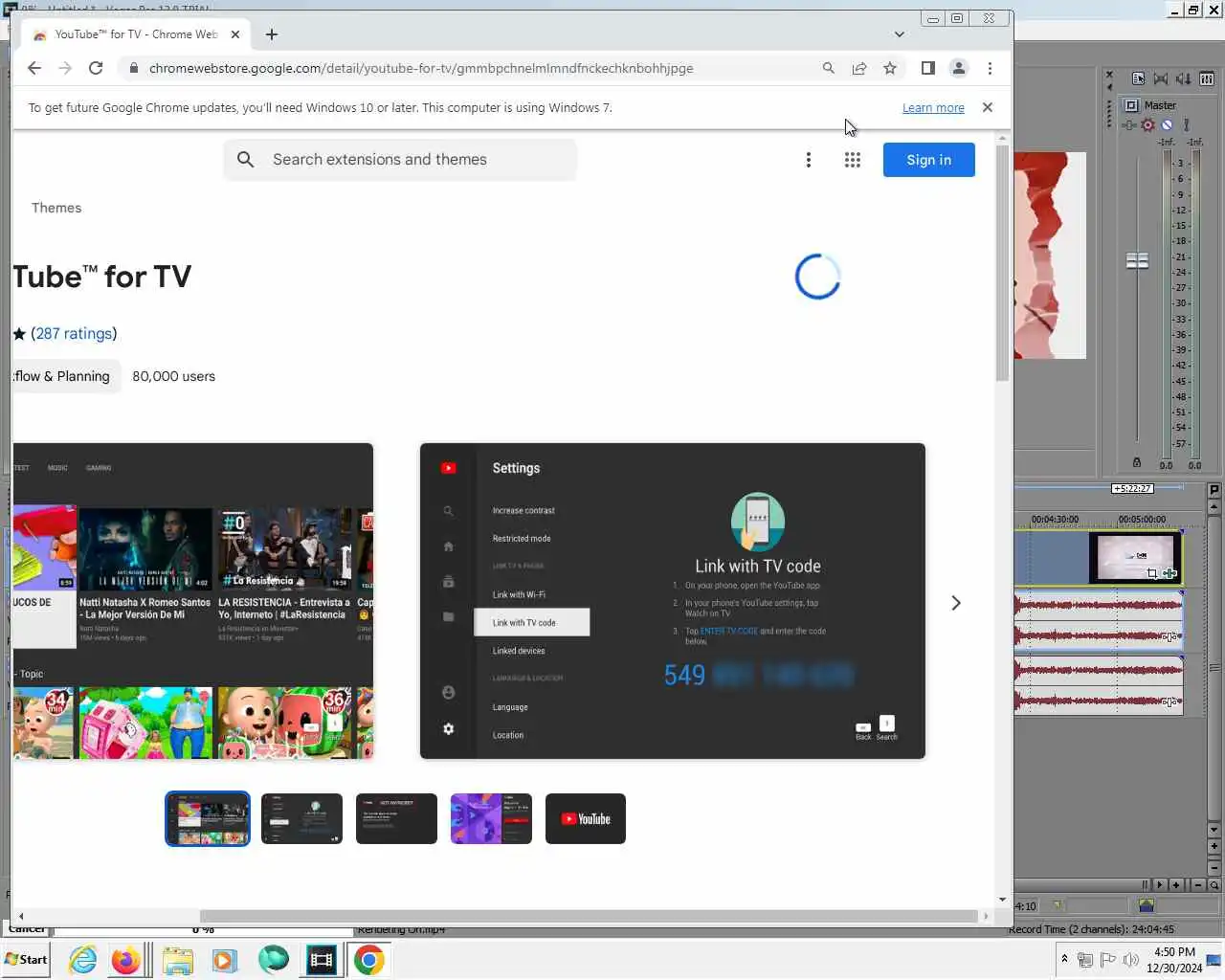This screenshot has height=980, width=1225.
Task: Mute the Master bus in Vegas
Action: click(1167, 125)
